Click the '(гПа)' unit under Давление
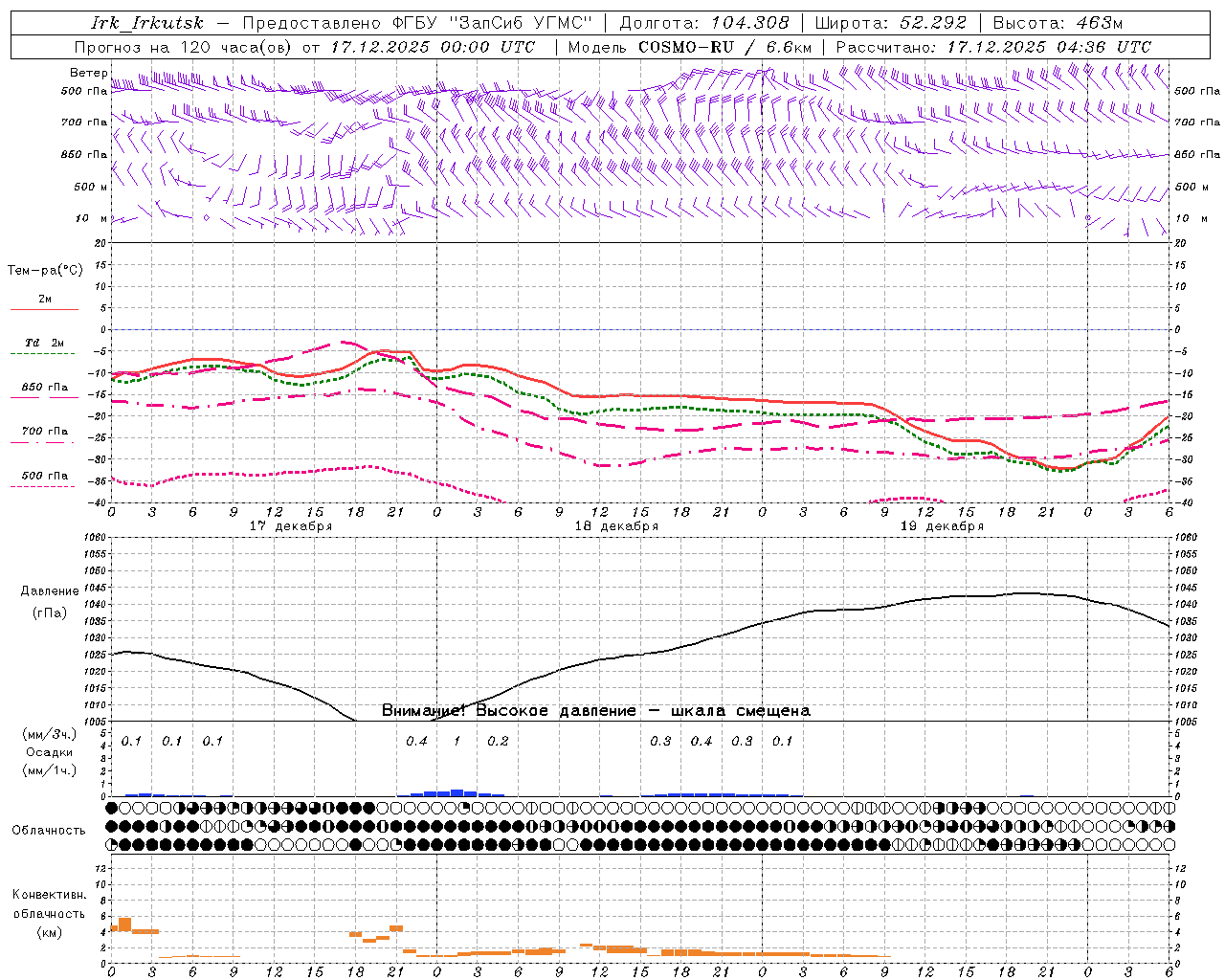The width and height of the screenshot is (1225, 980). coord(50,613)
